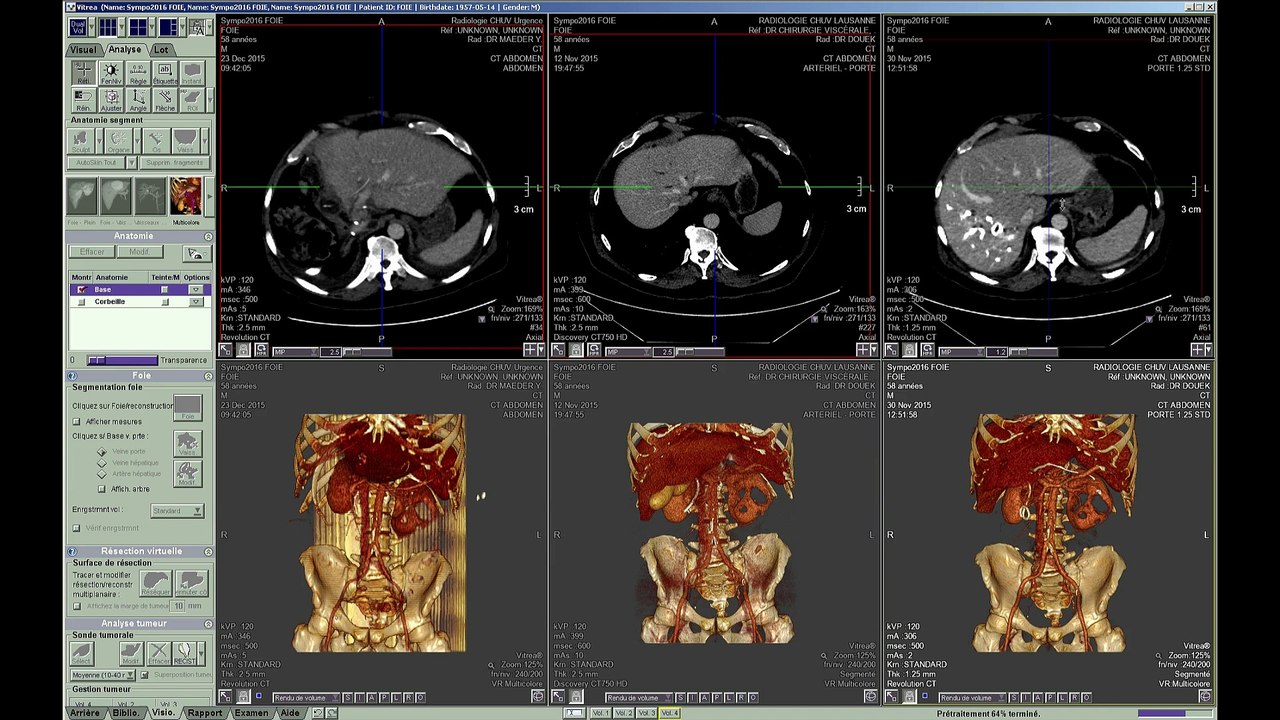
Task: Switch to the Visuel tab
Action: point(83,49)
